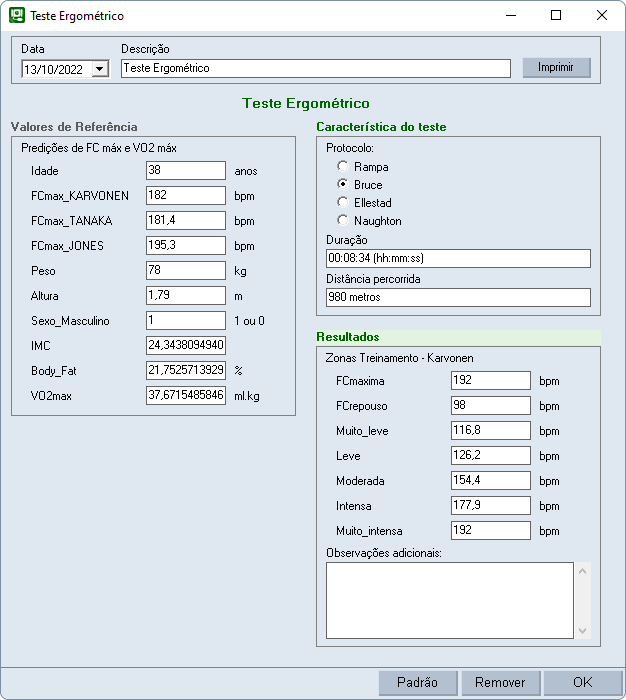Click the Observações adicionais text area
626x700 pixels.
pos(449,600)
